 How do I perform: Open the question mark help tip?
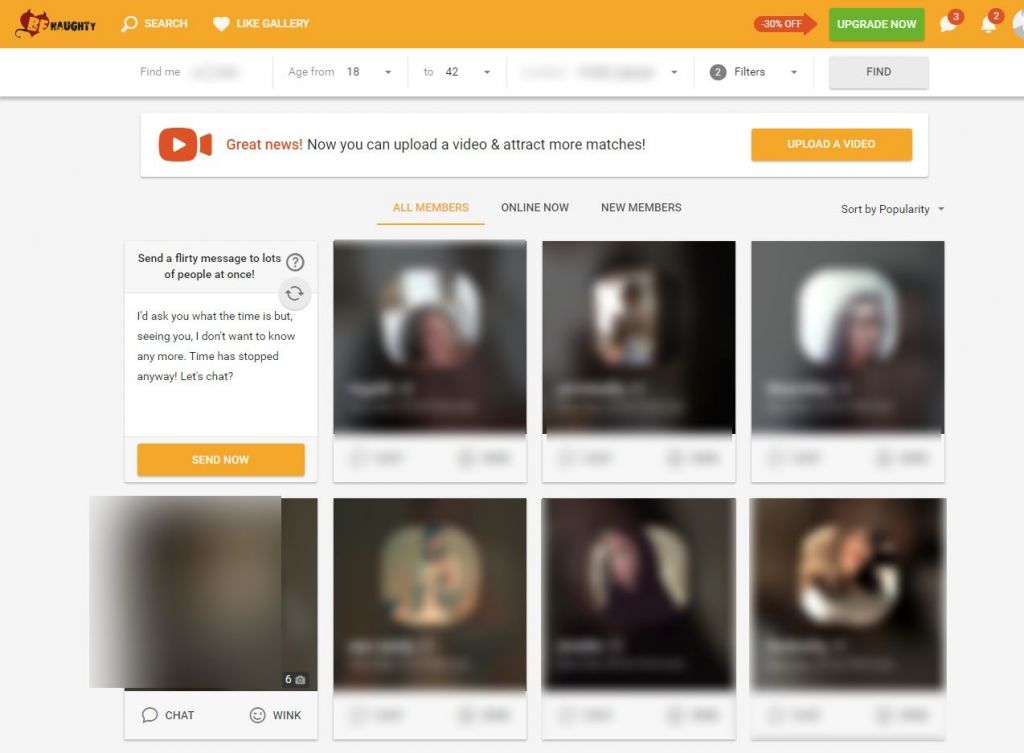coord(295,262)
